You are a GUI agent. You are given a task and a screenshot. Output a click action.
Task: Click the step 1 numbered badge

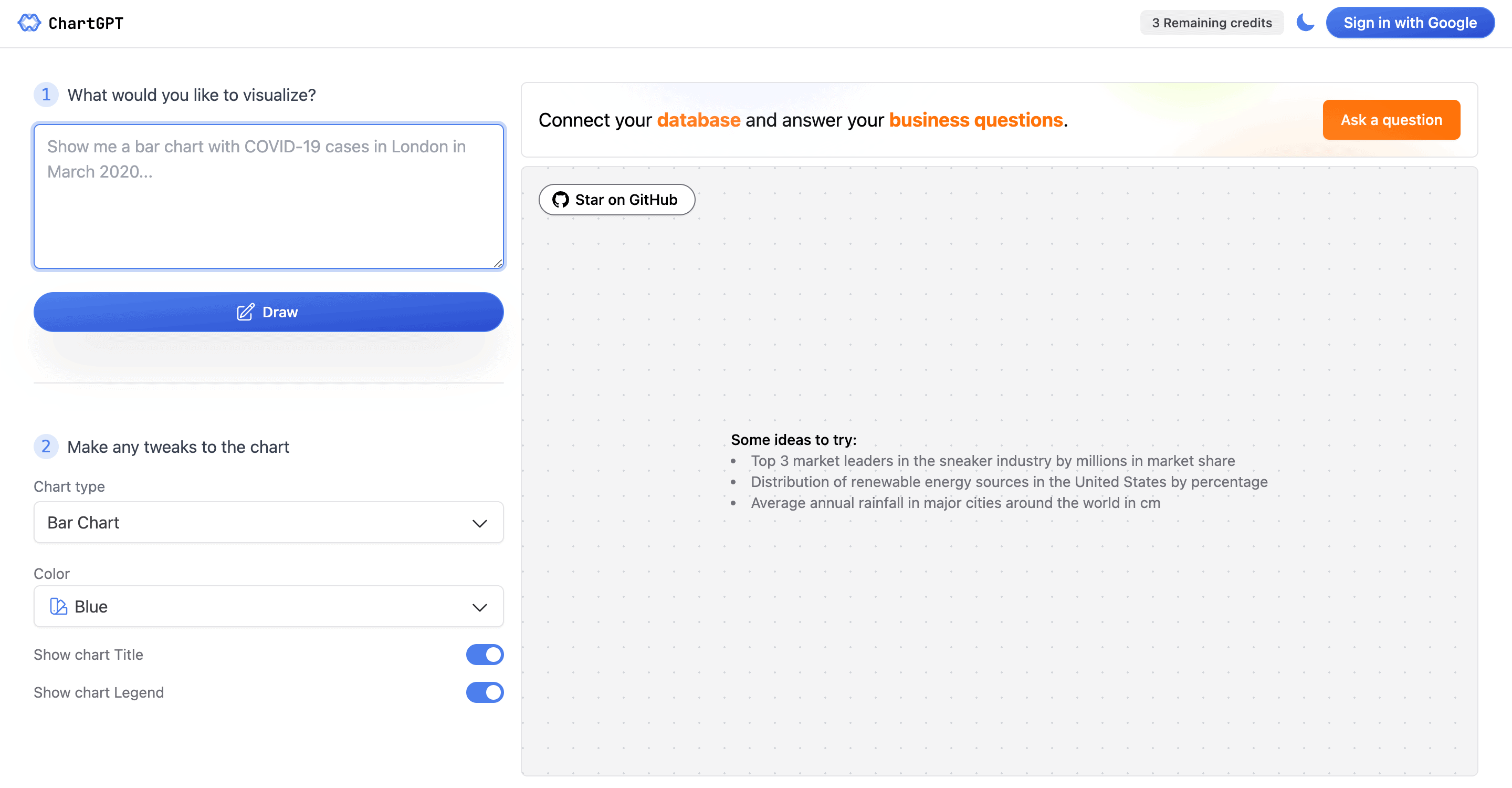click(x=46, y=95)
